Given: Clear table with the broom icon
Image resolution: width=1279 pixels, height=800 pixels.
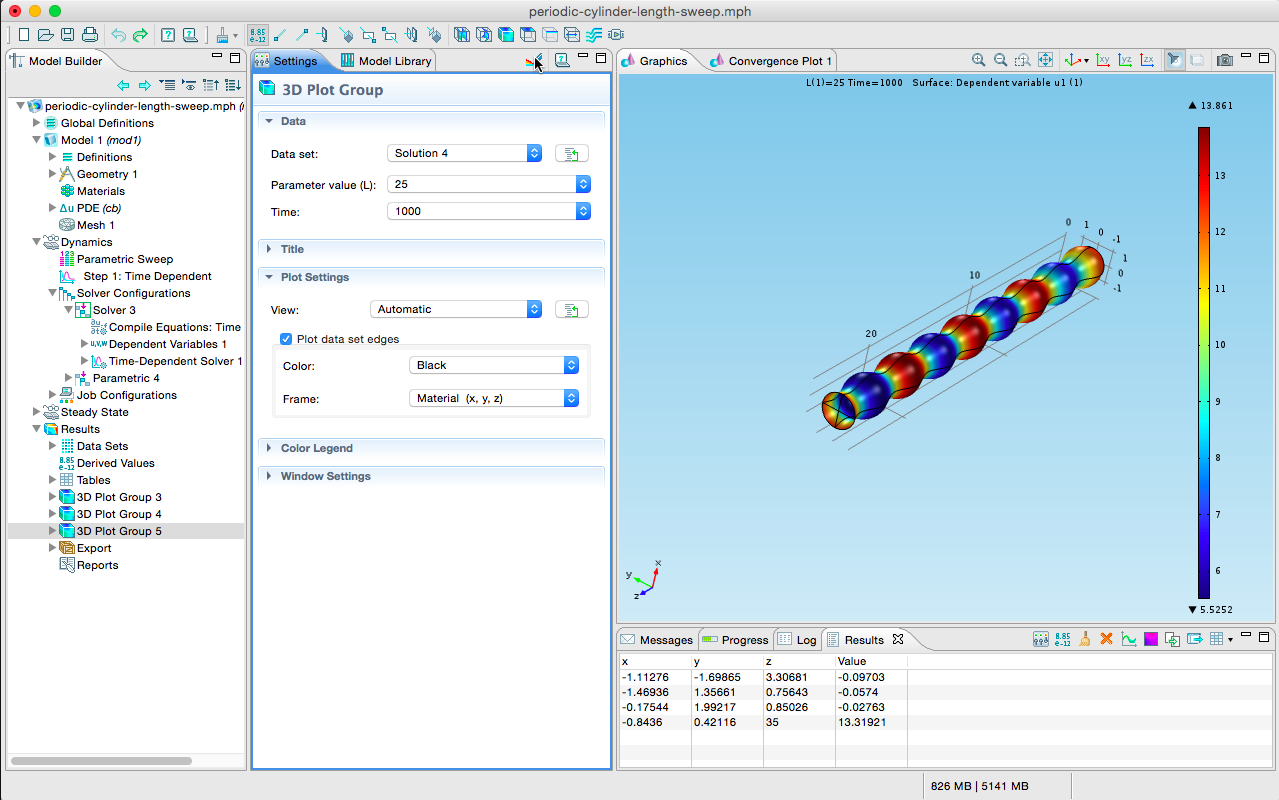Looking at the screenshot, I should pos(1085,638).
